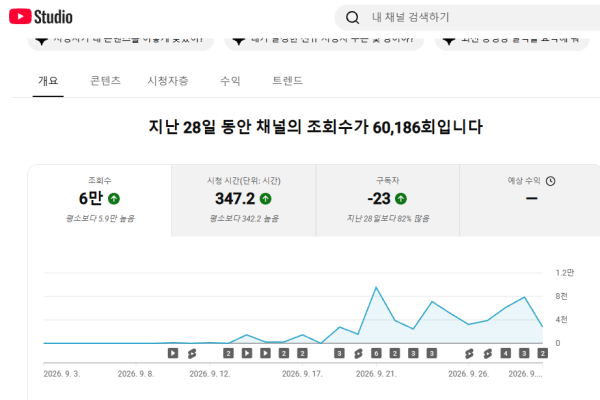The width and height of the screenshot is (600, 400).
Task: Click the last marker labeled 2 at chart end
Action: tap(542, 353)
